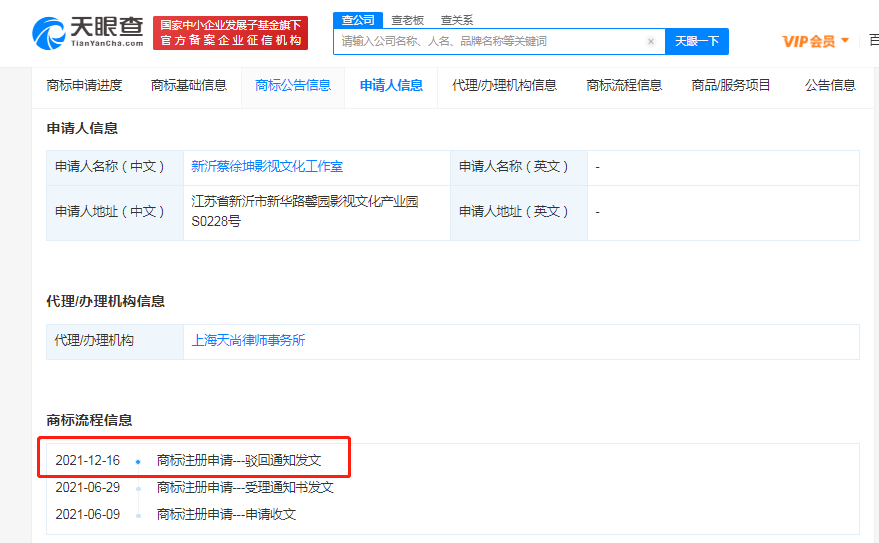Clear the search field with the x icon
Screen dimensions: 879x543
coord(651,41)
